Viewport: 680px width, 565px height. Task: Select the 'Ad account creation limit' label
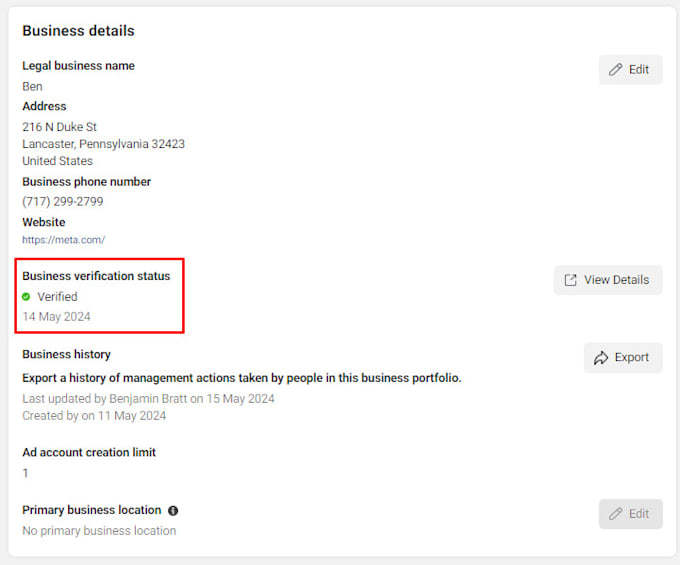pyautogui.click(x=89, y=452)
